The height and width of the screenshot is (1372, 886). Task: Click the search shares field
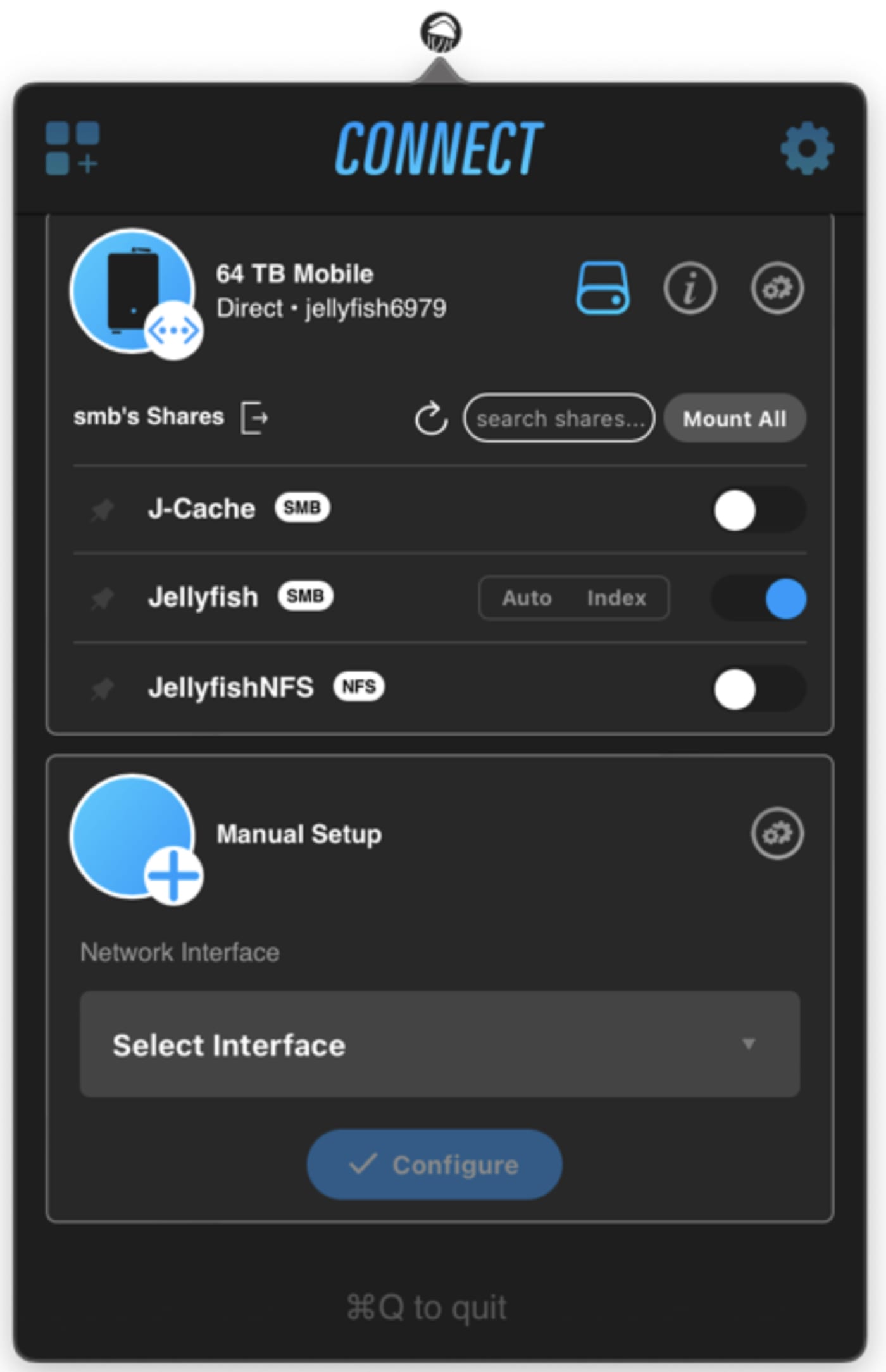(x=559, y=418)
